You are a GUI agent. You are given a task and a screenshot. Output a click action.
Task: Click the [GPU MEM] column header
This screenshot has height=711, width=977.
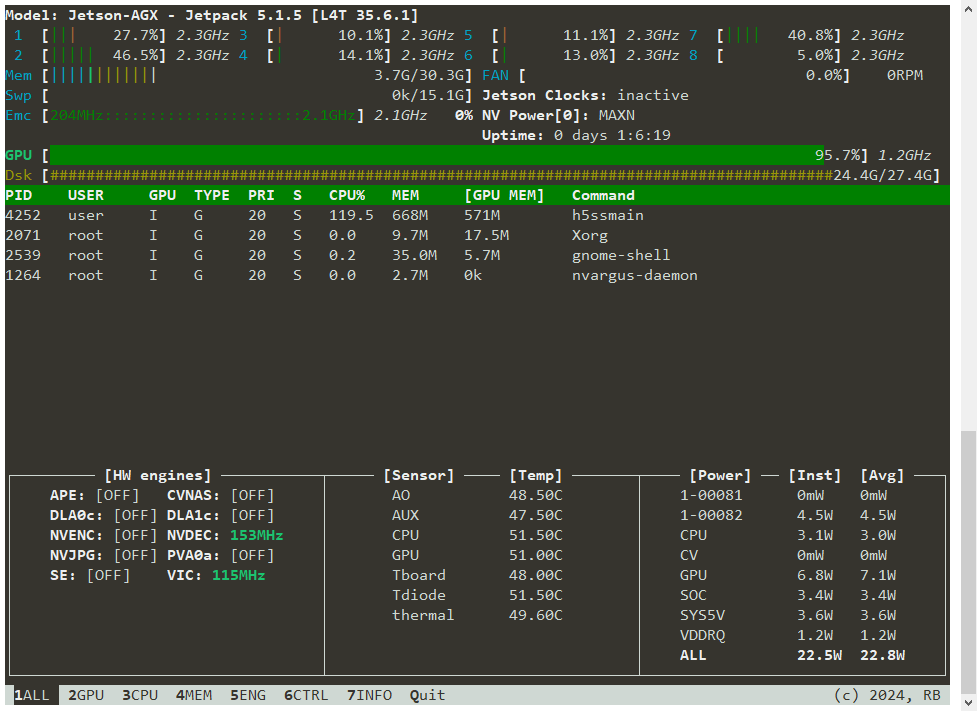[x=504, y=195]
